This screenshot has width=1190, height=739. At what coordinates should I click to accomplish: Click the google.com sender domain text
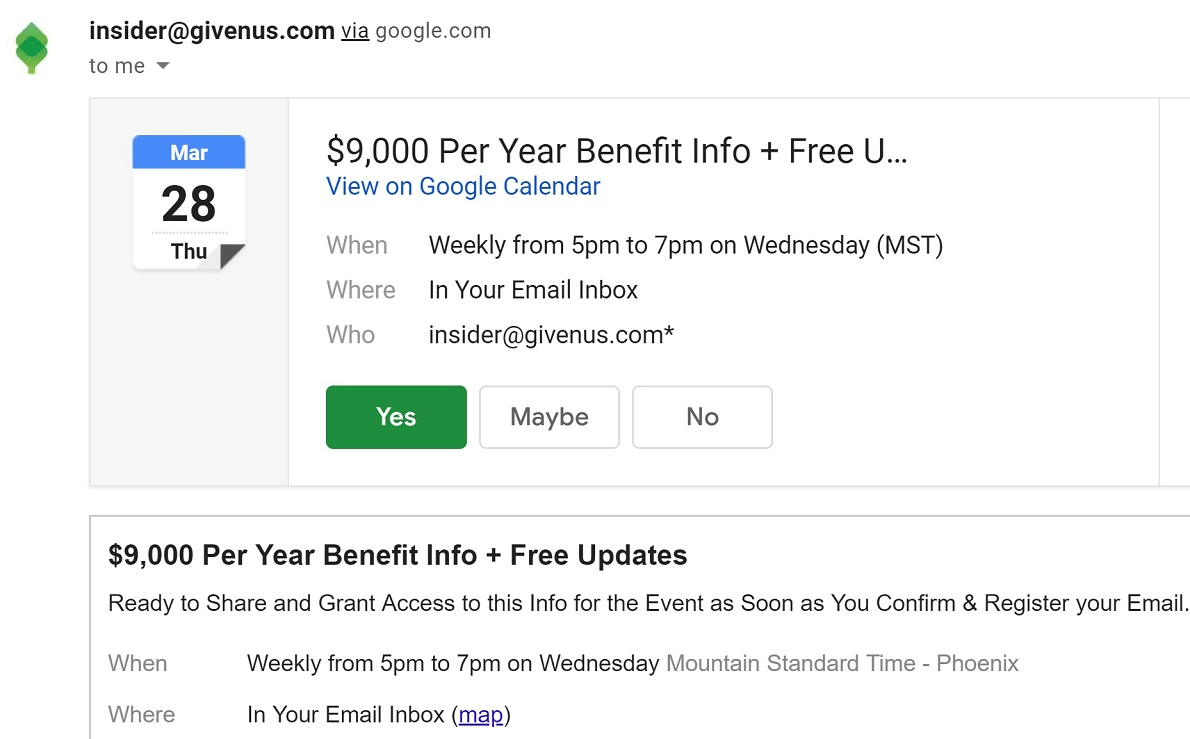click(433, 31)
